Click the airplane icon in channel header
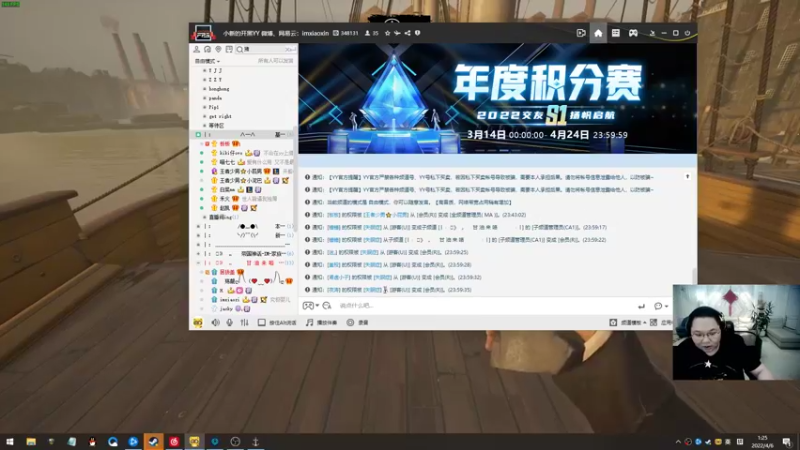800x450 pixels. click(397, 33)
